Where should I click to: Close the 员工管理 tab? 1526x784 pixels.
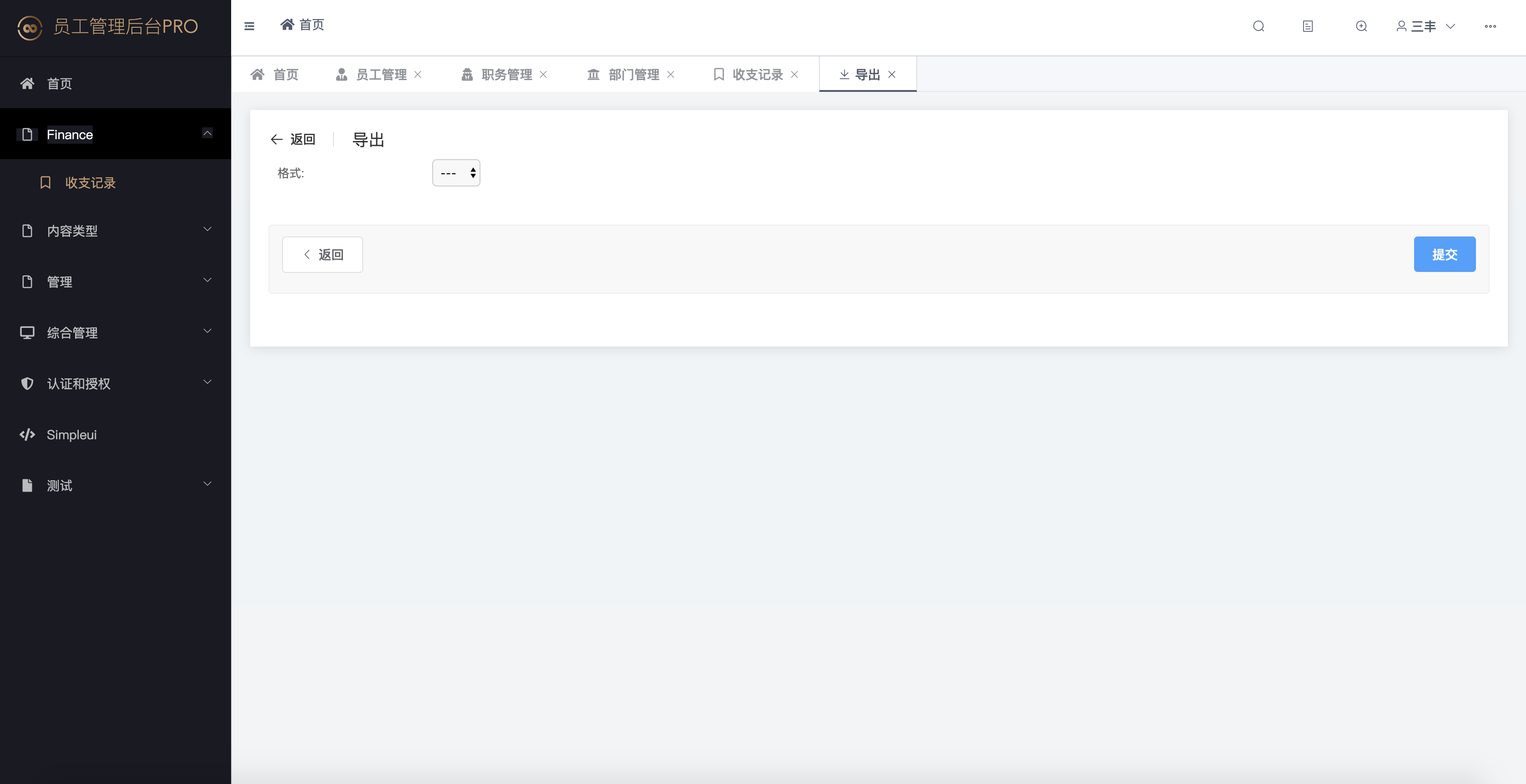418,75
